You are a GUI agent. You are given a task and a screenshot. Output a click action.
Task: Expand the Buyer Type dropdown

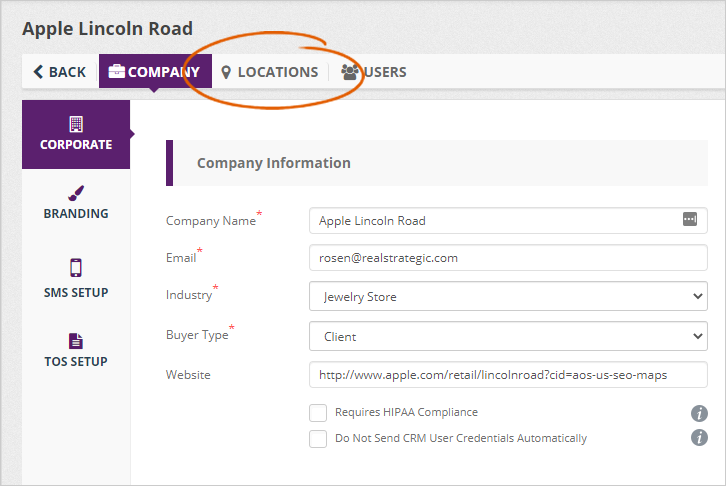pyautogui.click(x=508, y=336)
